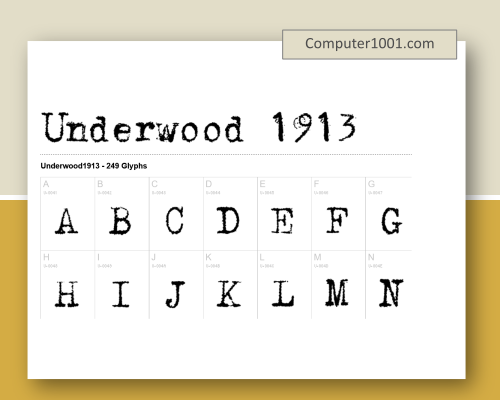Click the Computer1001.com label box
Viewport: 500px width, 400px height.
point(369,44)
